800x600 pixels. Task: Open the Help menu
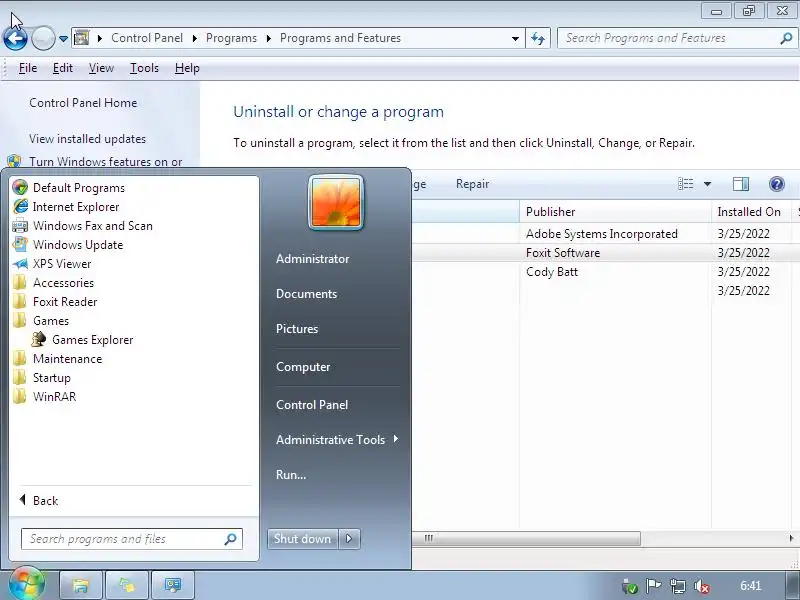click(x=187, y=68)
